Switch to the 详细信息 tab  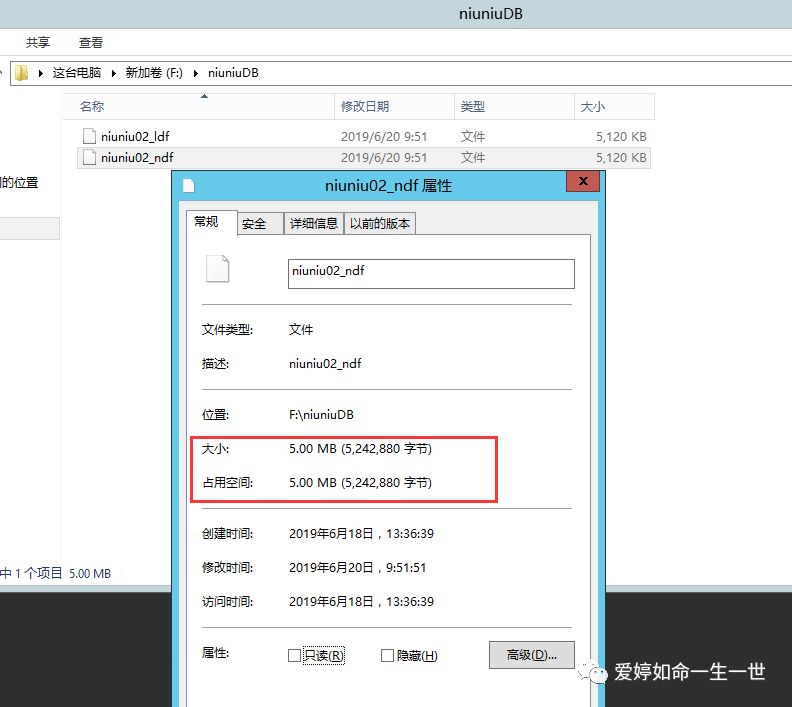[x=314, y=224]
